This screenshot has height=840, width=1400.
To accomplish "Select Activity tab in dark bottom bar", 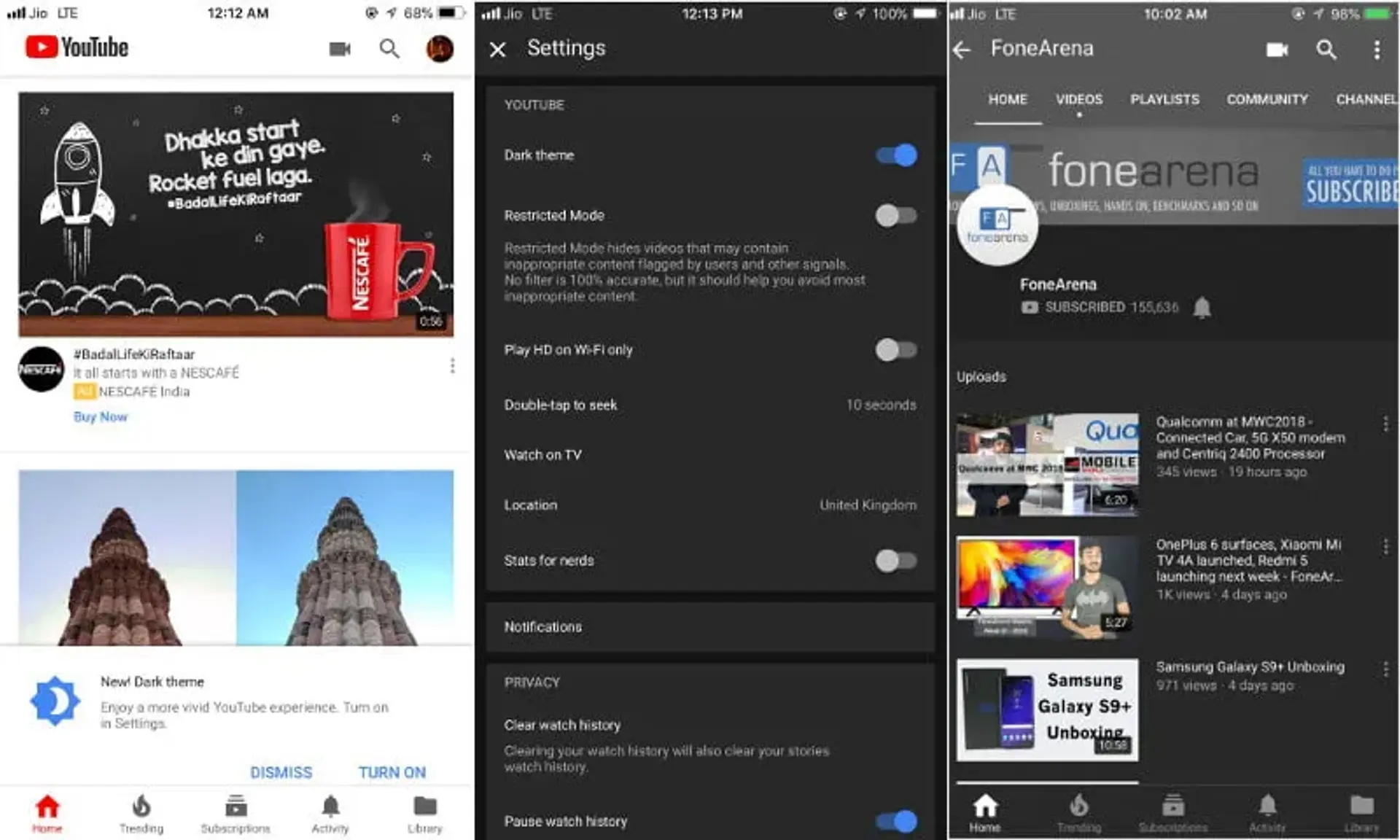I will 1267,813.
